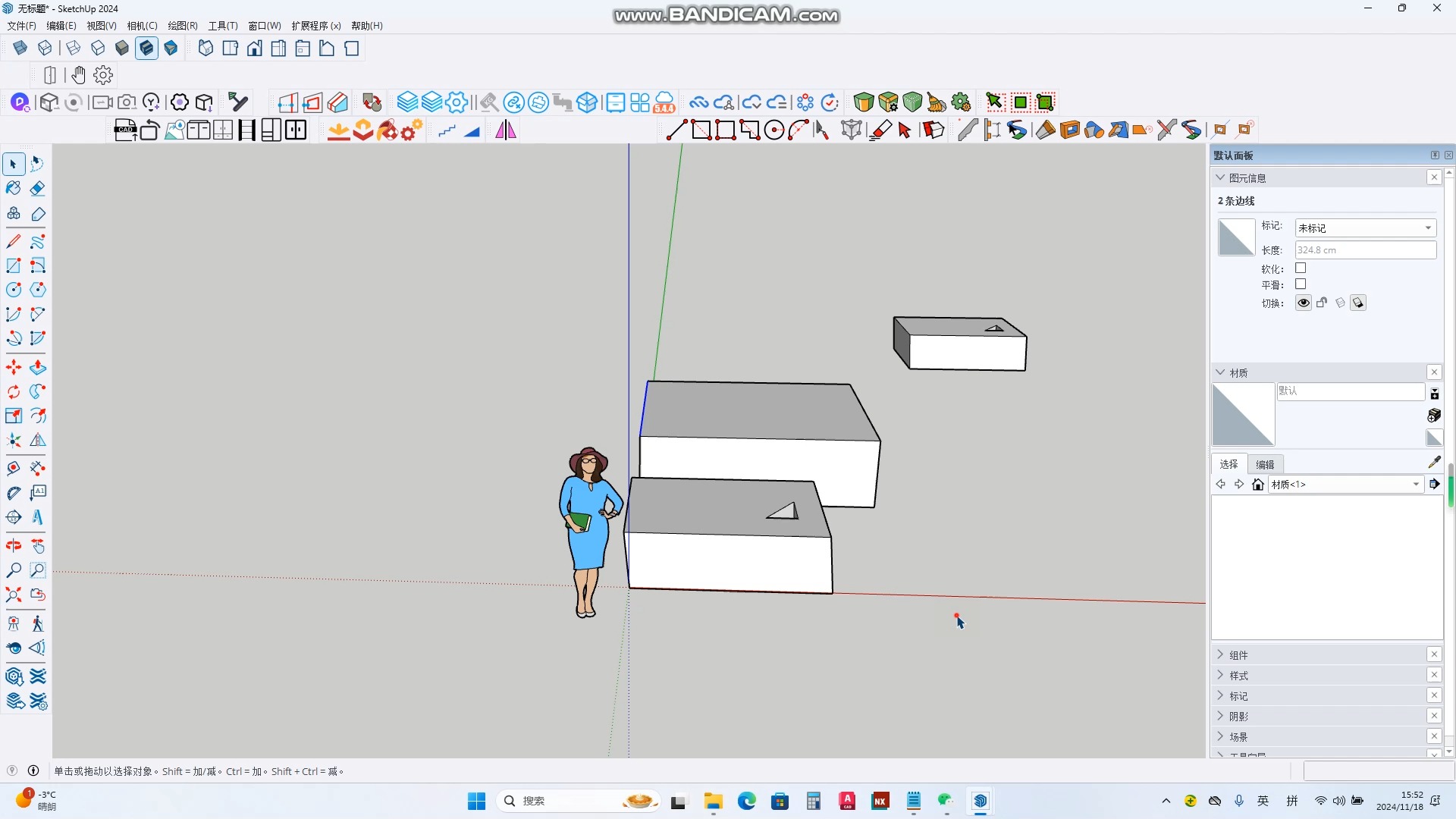The image size is (1456, 819).
Task: Enable the 软化 (soften) checkbox
Action: pyautogui.click(x=1301, y=268)
